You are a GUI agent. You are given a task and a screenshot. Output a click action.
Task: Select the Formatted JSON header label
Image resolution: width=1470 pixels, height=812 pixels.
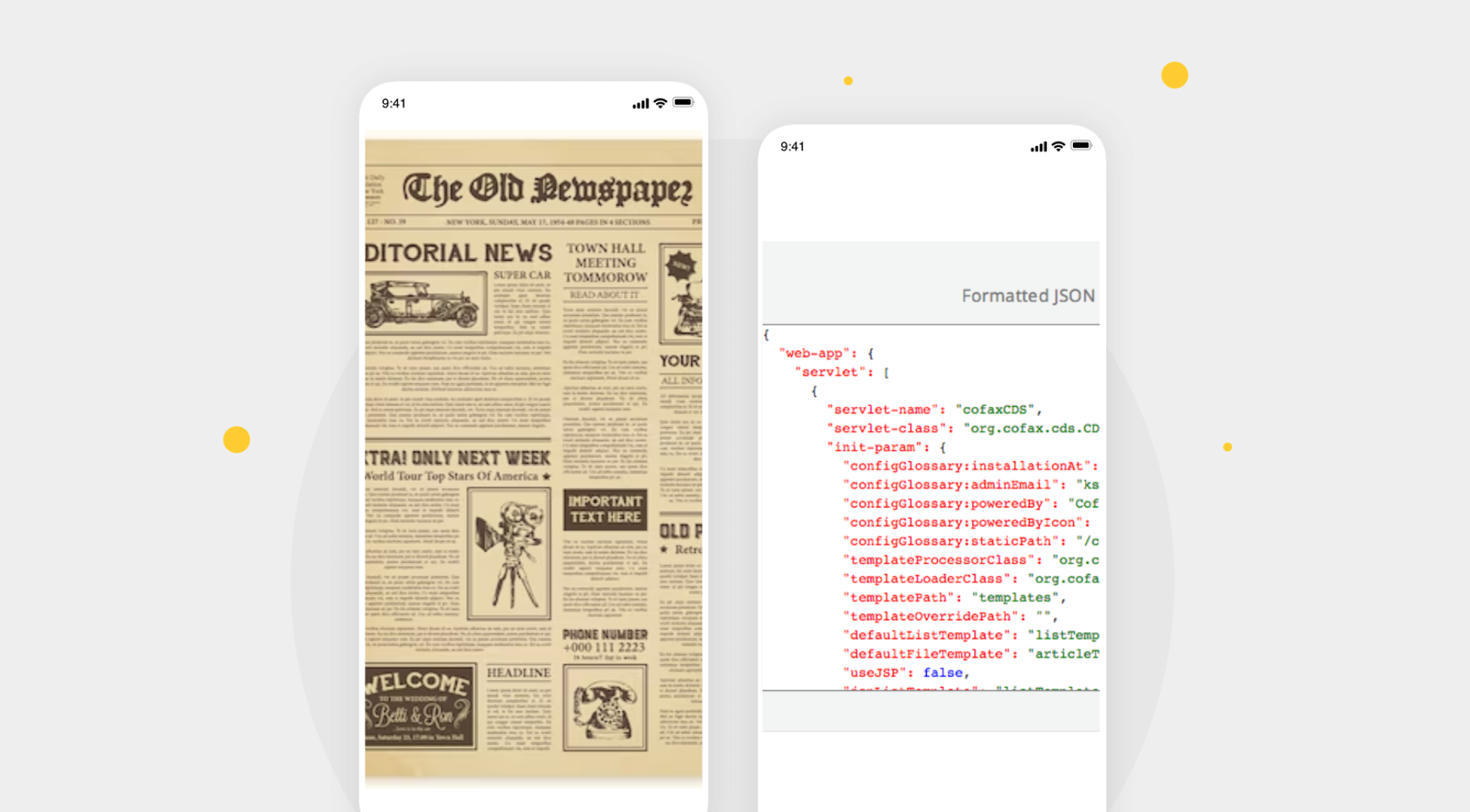(x=1027, y=296)
